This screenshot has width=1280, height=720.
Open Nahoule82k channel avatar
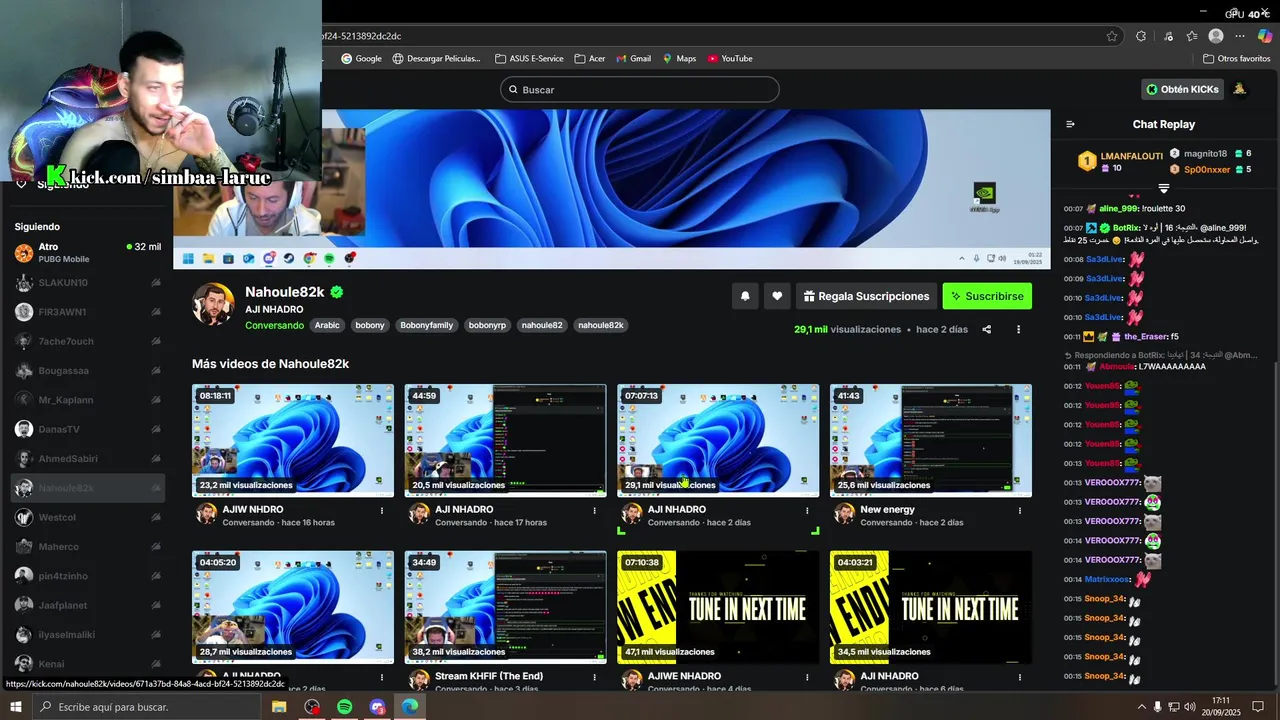tap(213, 304)
